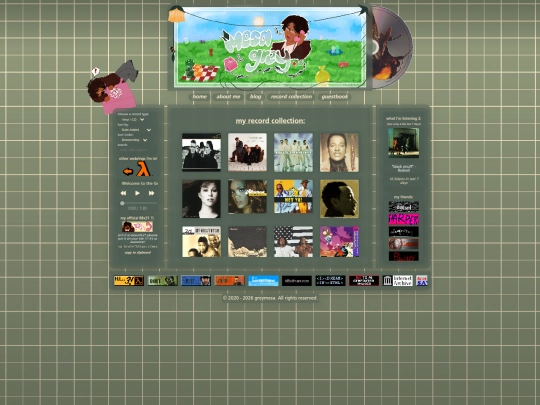540x405 pixels.
Task: Move the music player seek slider handle
Action: coord(122,203)
